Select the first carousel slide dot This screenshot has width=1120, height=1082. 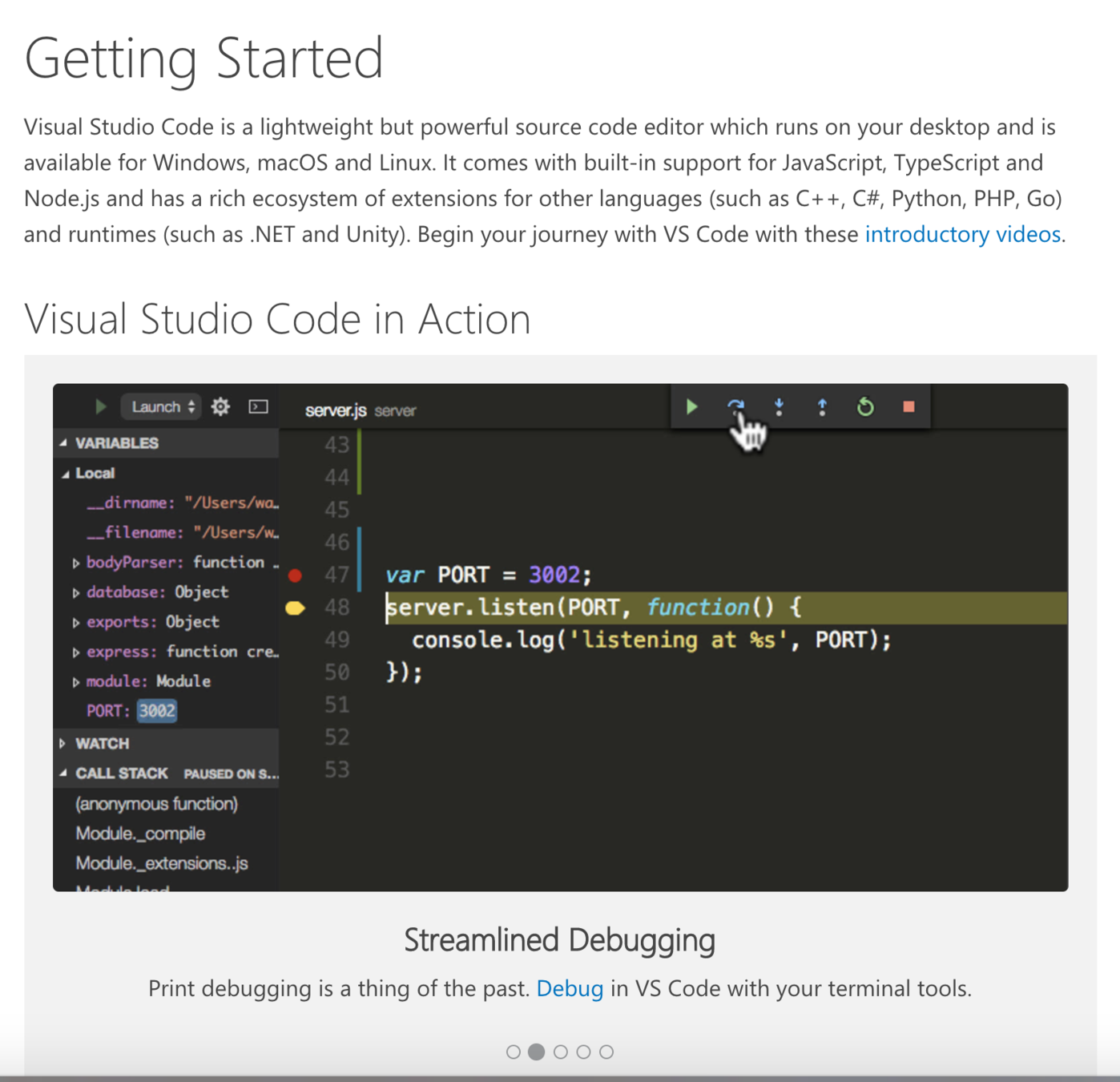tap(514, 1052)
